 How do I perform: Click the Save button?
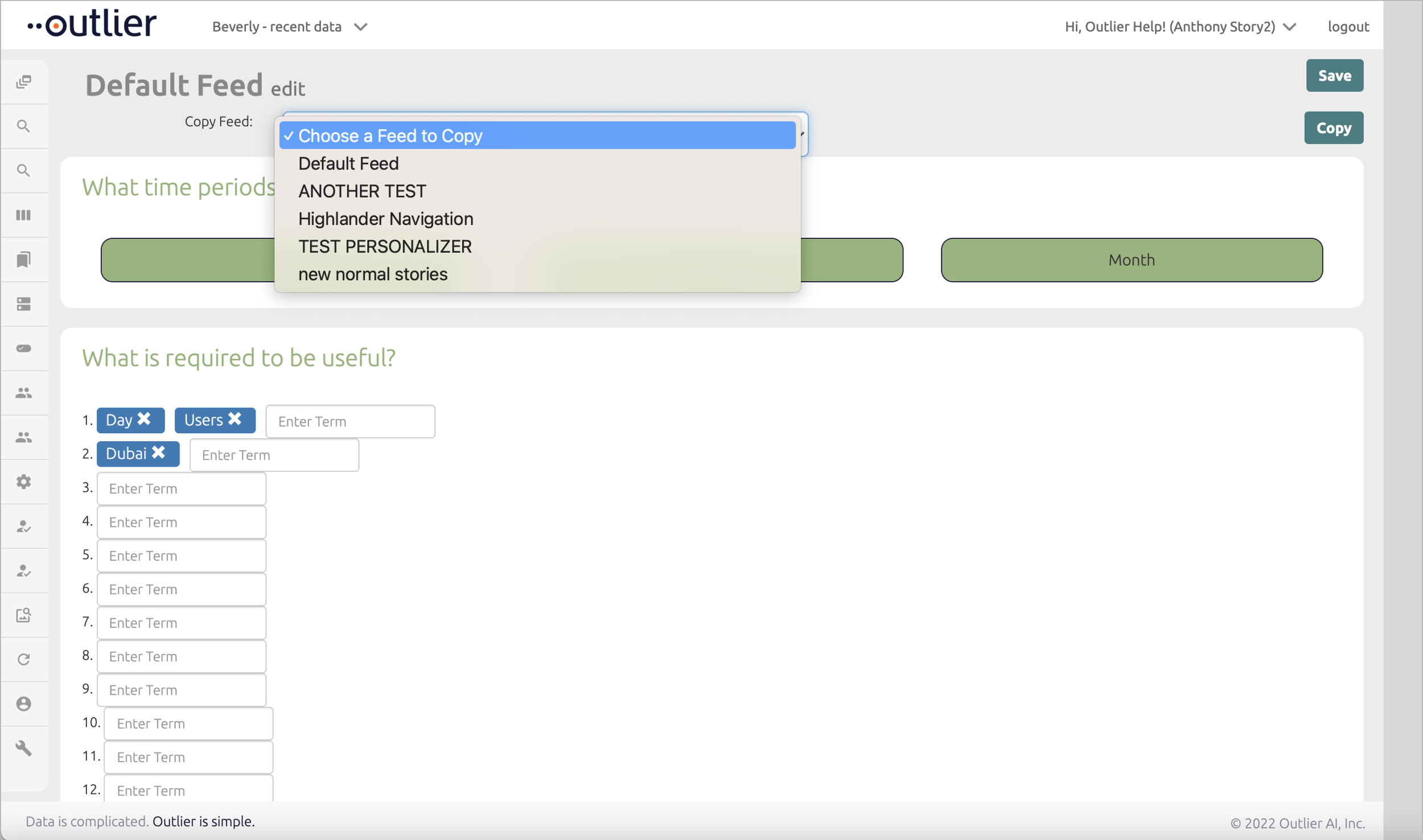(x=1334, y=76)
